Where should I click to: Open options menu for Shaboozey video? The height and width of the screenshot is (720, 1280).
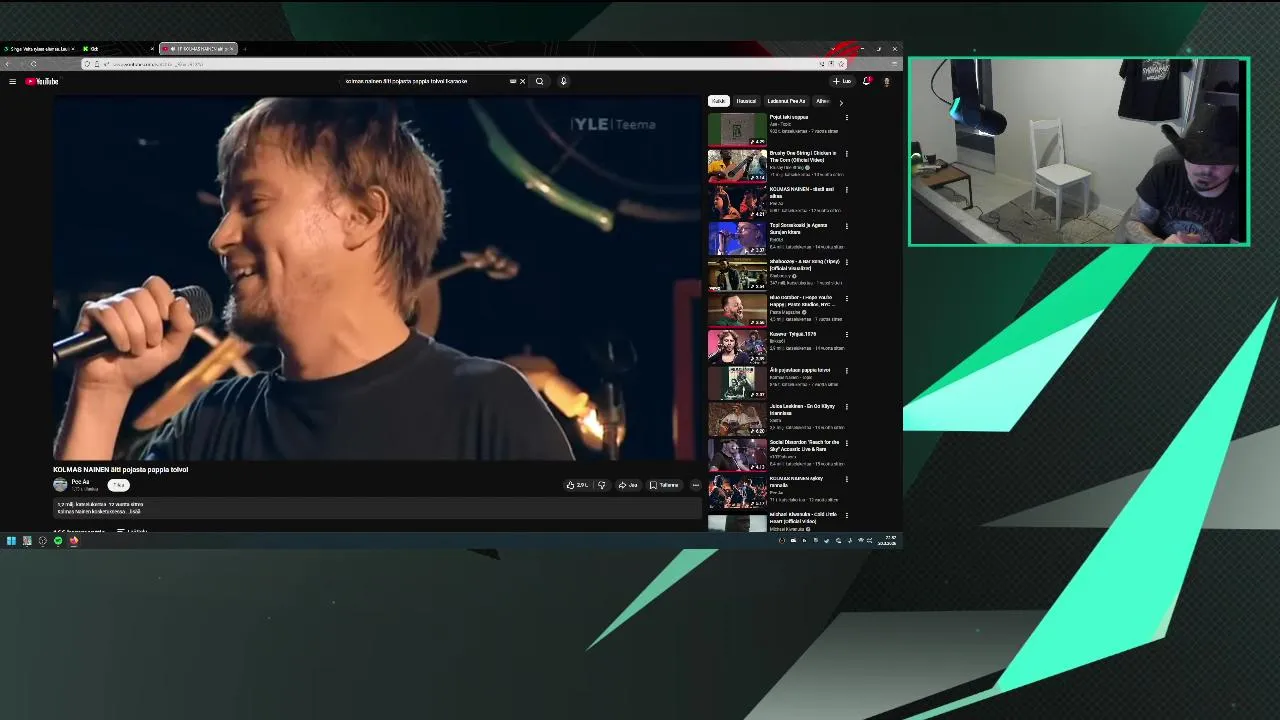846,262
